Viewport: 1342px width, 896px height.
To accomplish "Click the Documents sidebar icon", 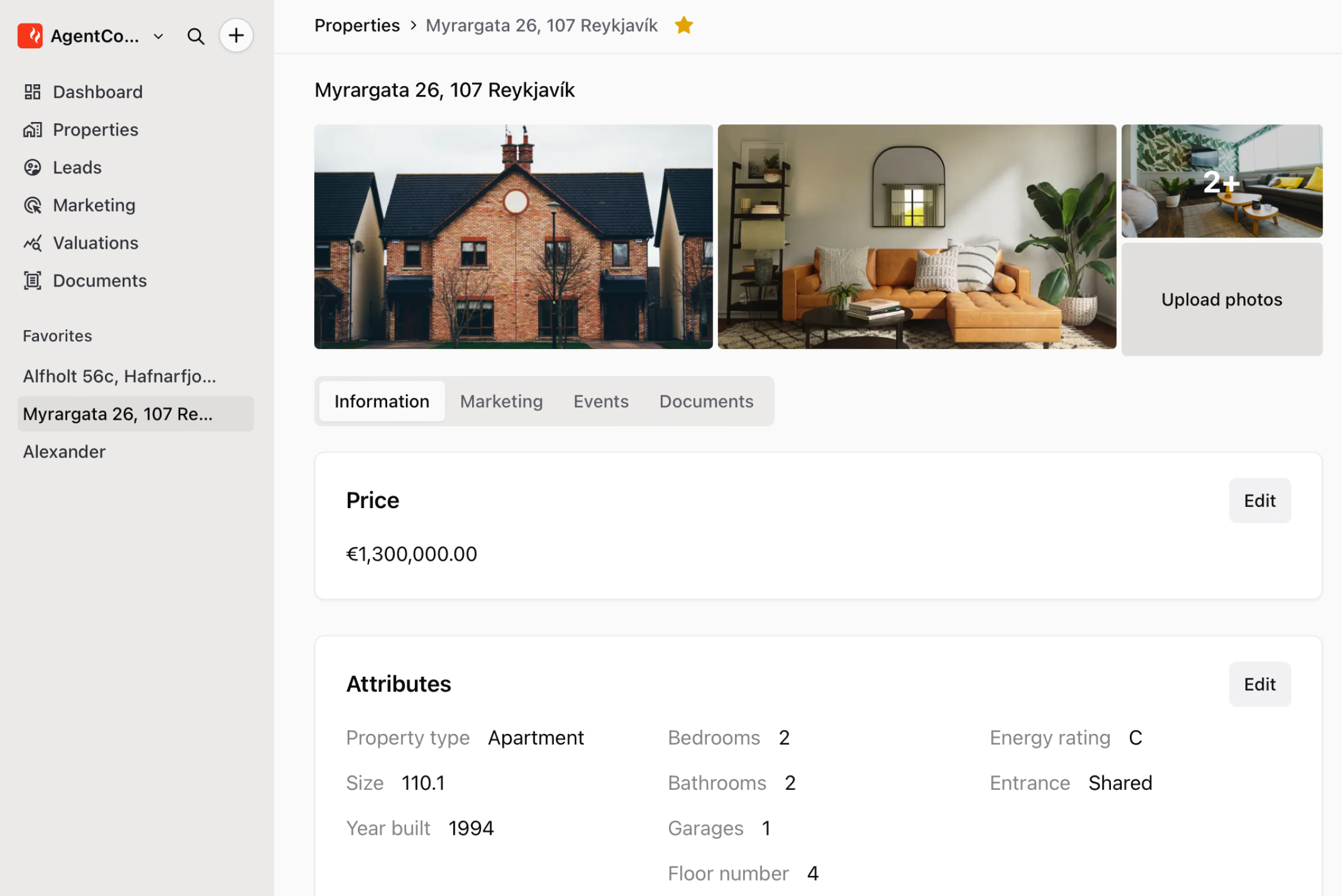I will click(x=33, y=281).
